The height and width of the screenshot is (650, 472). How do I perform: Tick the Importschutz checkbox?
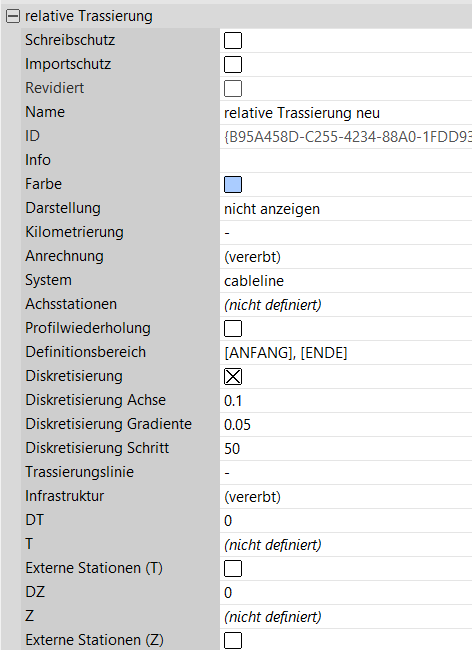[x=233, y=65]
